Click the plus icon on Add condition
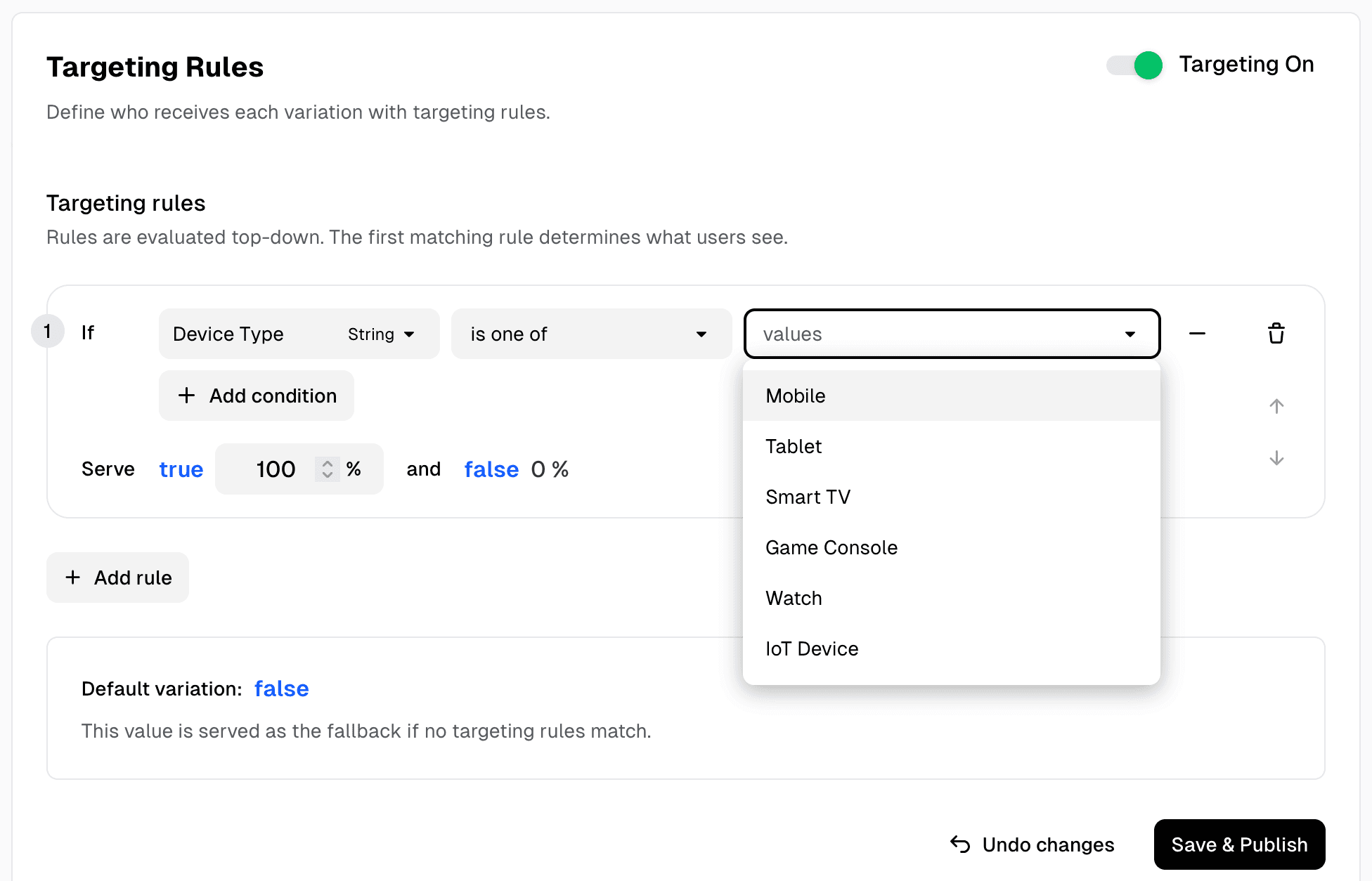Screen dimensions: 1372x881 pos(186,396)
